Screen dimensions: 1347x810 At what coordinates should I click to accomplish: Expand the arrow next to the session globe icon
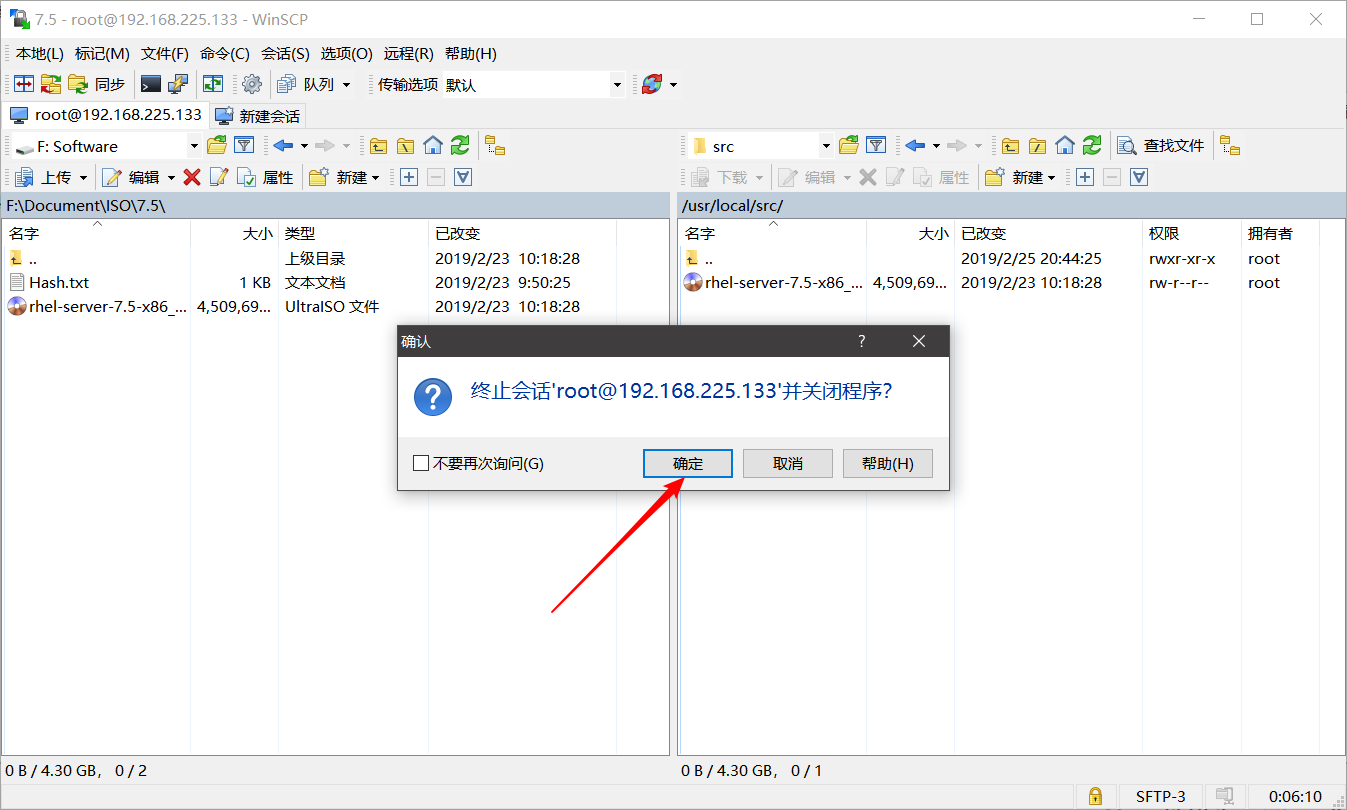pyautogui.click(x=673, y=85)
